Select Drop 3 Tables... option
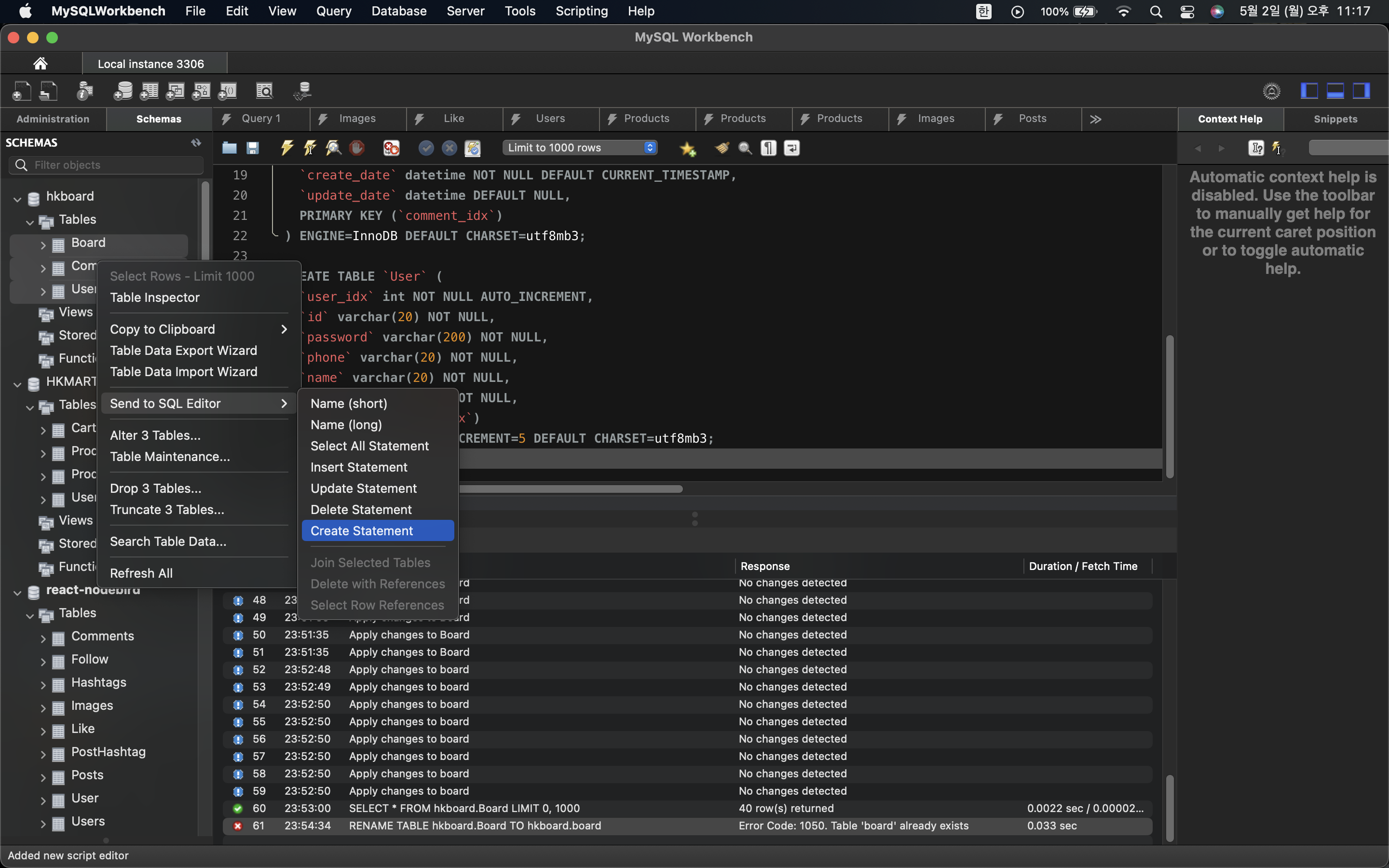Screen dimensions: 1389x868 [x=155, y=488]
